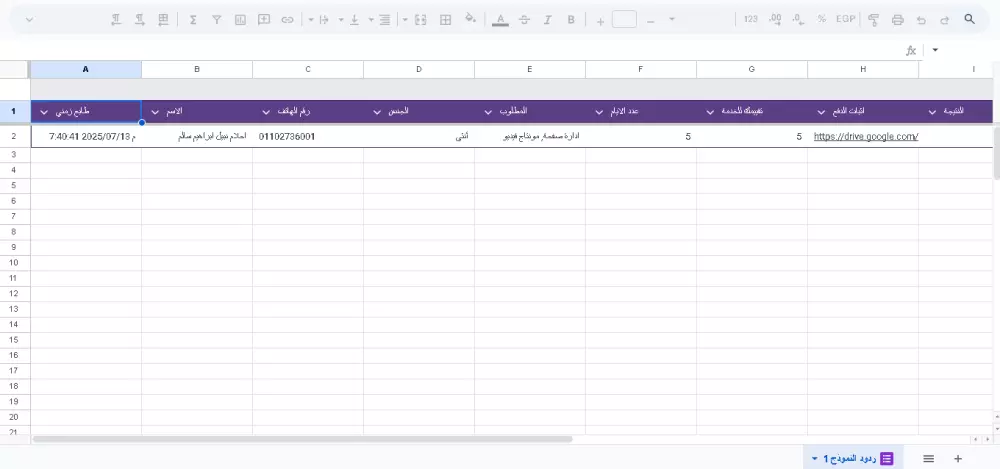Select row header 10
Image resolution: width=1000 pixels, height=469 pixels.
pyautogui.click(x=14, y=262)
